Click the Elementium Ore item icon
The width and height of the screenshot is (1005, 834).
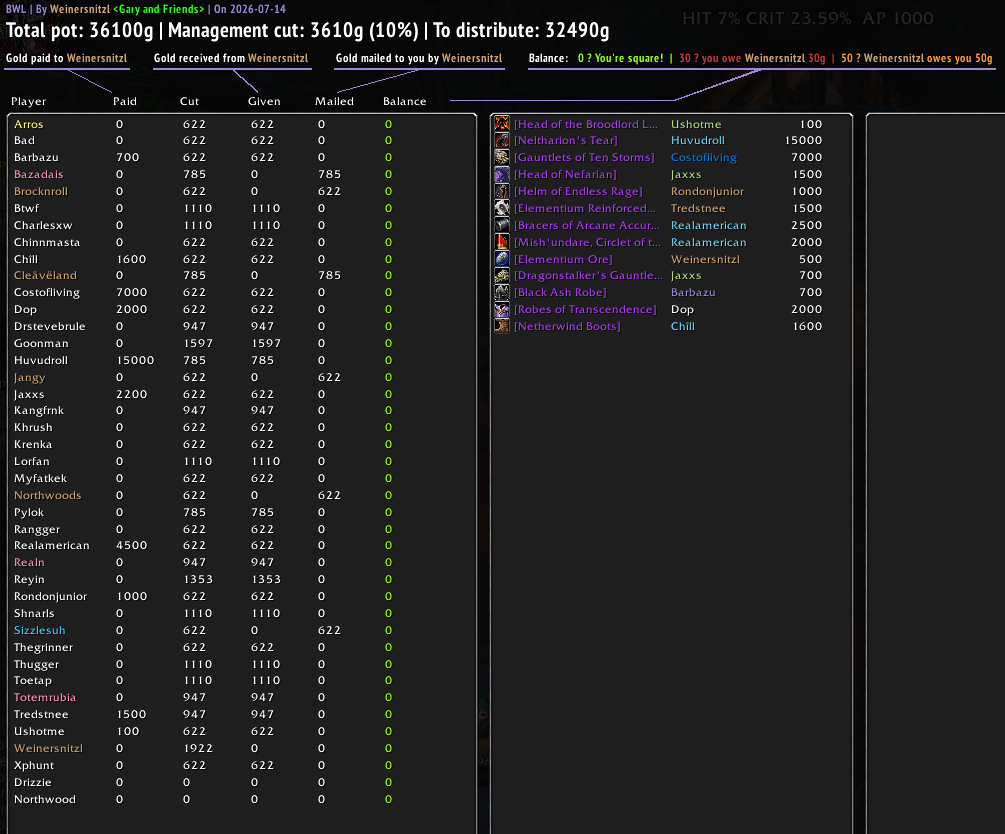click(502, 259)
